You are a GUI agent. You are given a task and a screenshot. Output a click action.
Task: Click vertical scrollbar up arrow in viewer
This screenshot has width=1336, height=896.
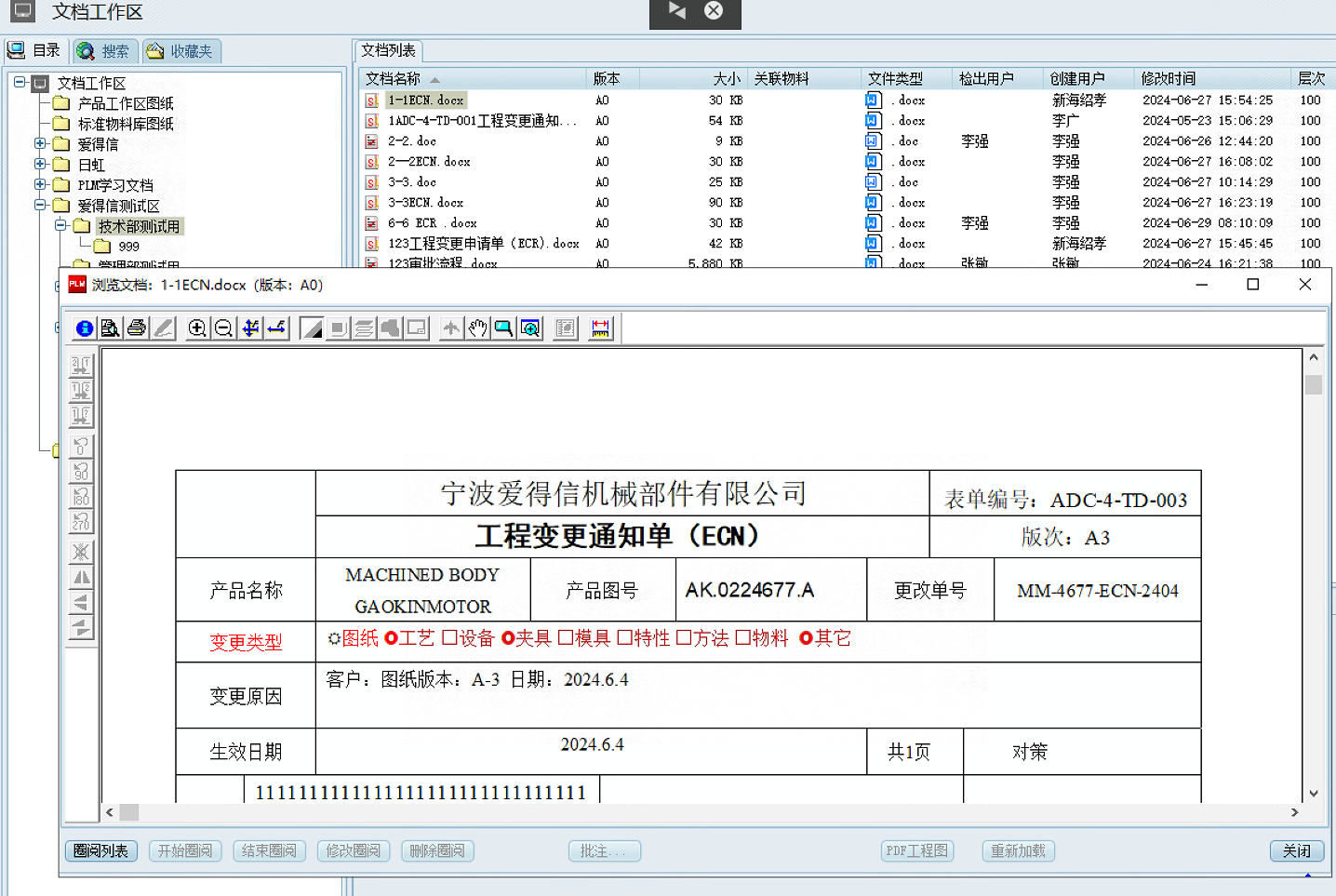pos(1314,357)
